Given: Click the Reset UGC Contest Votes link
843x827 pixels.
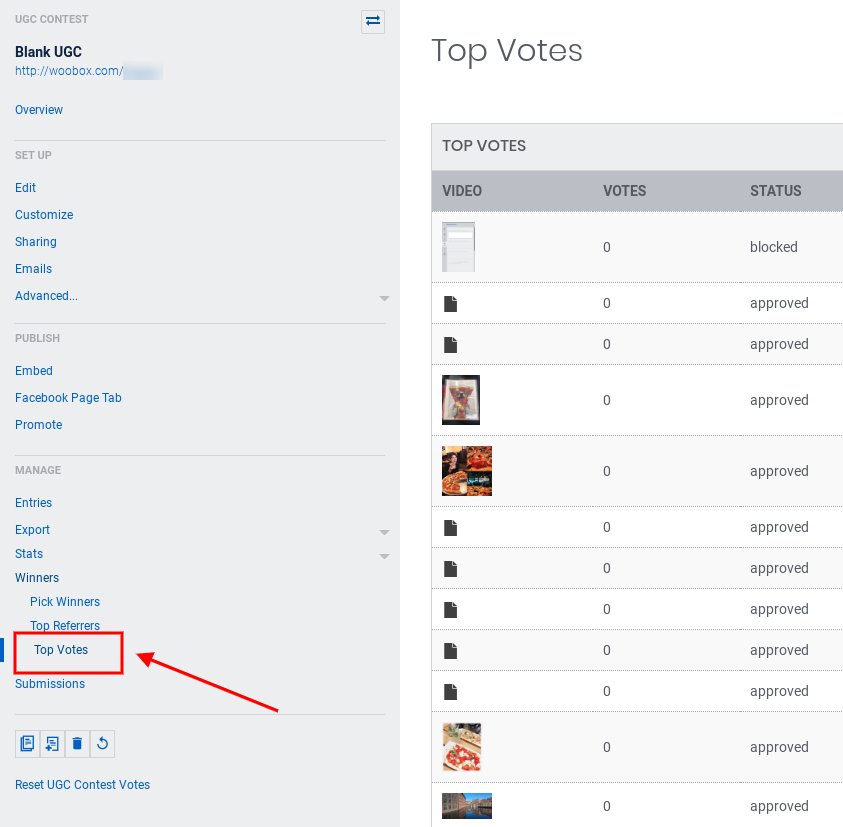Looking at the screenshot, I should 82,785.
